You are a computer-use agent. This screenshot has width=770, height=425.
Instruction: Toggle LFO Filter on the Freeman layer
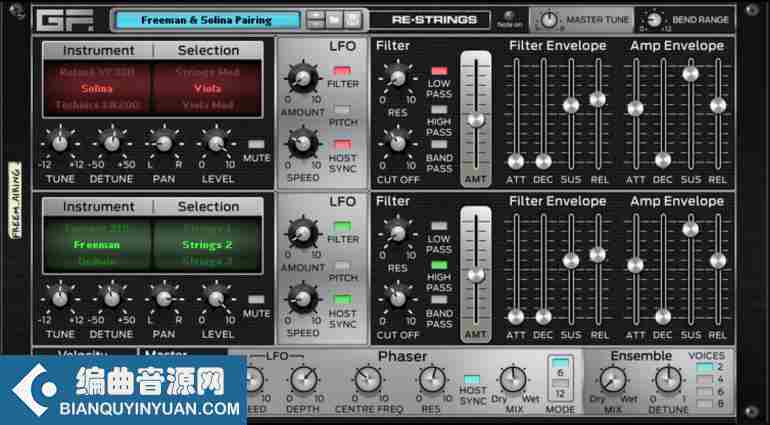click(x=343, y=227)
